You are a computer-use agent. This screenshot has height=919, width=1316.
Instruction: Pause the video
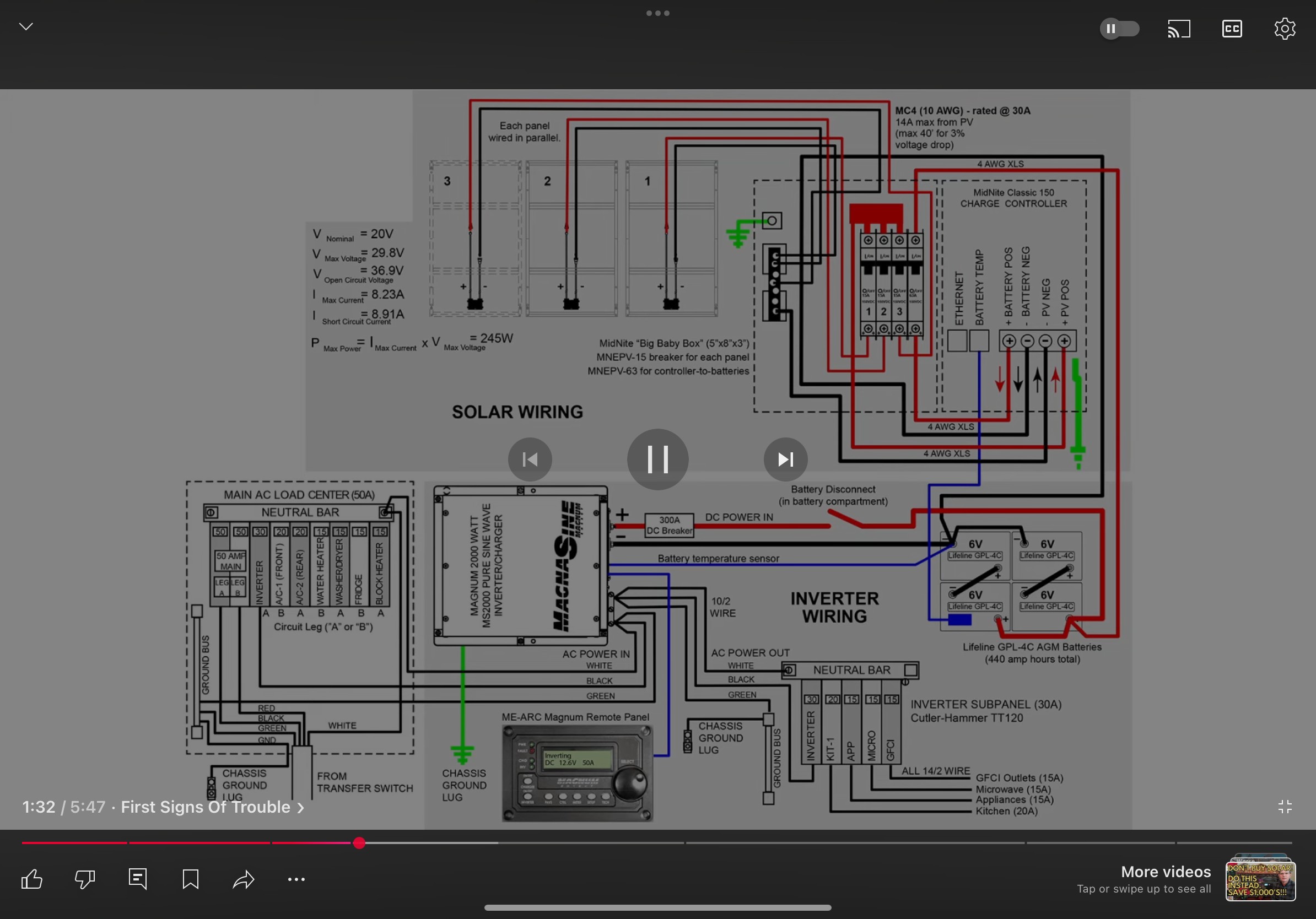[x=657, y=459]
